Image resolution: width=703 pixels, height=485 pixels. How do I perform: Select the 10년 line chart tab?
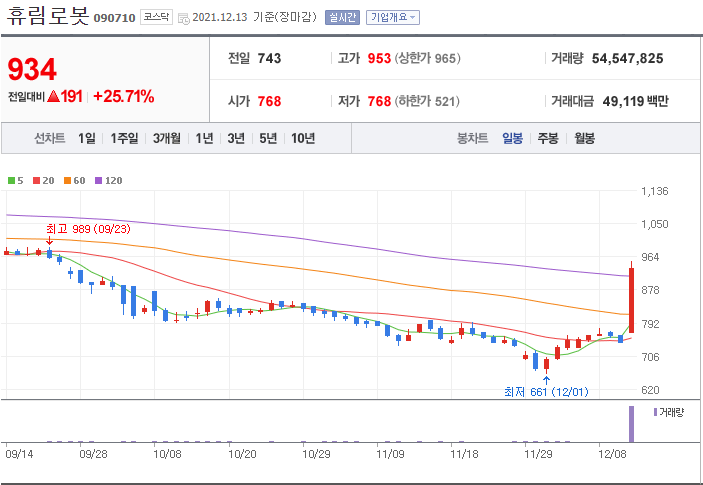click(303, 138)
